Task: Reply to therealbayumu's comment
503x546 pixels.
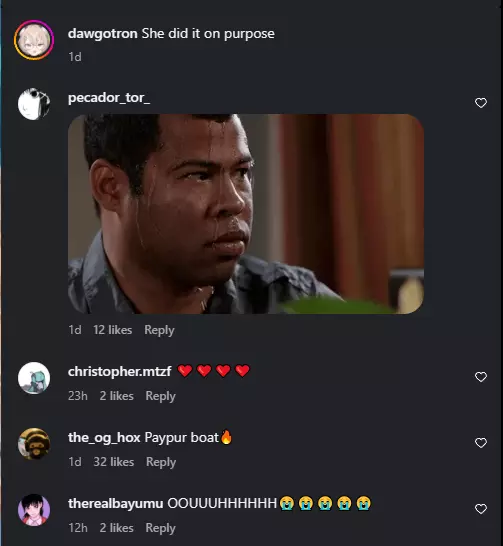Action: [x=160, y=528]
